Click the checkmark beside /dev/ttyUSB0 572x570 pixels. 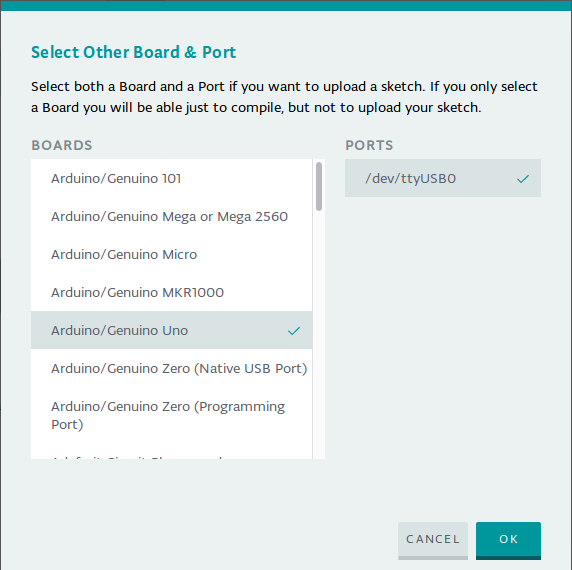(x=523, y=179)
